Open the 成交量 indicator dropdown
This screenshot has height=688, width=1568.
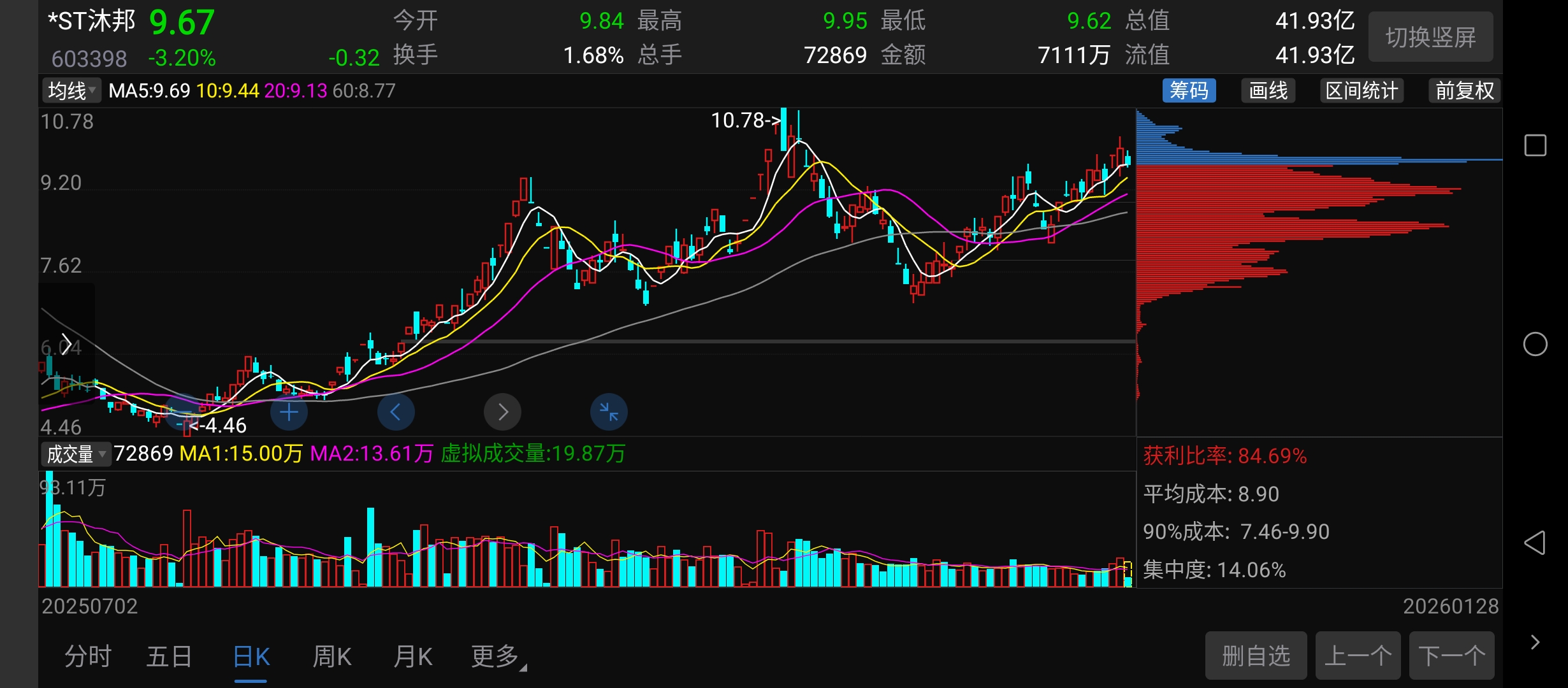coord(75,454)
